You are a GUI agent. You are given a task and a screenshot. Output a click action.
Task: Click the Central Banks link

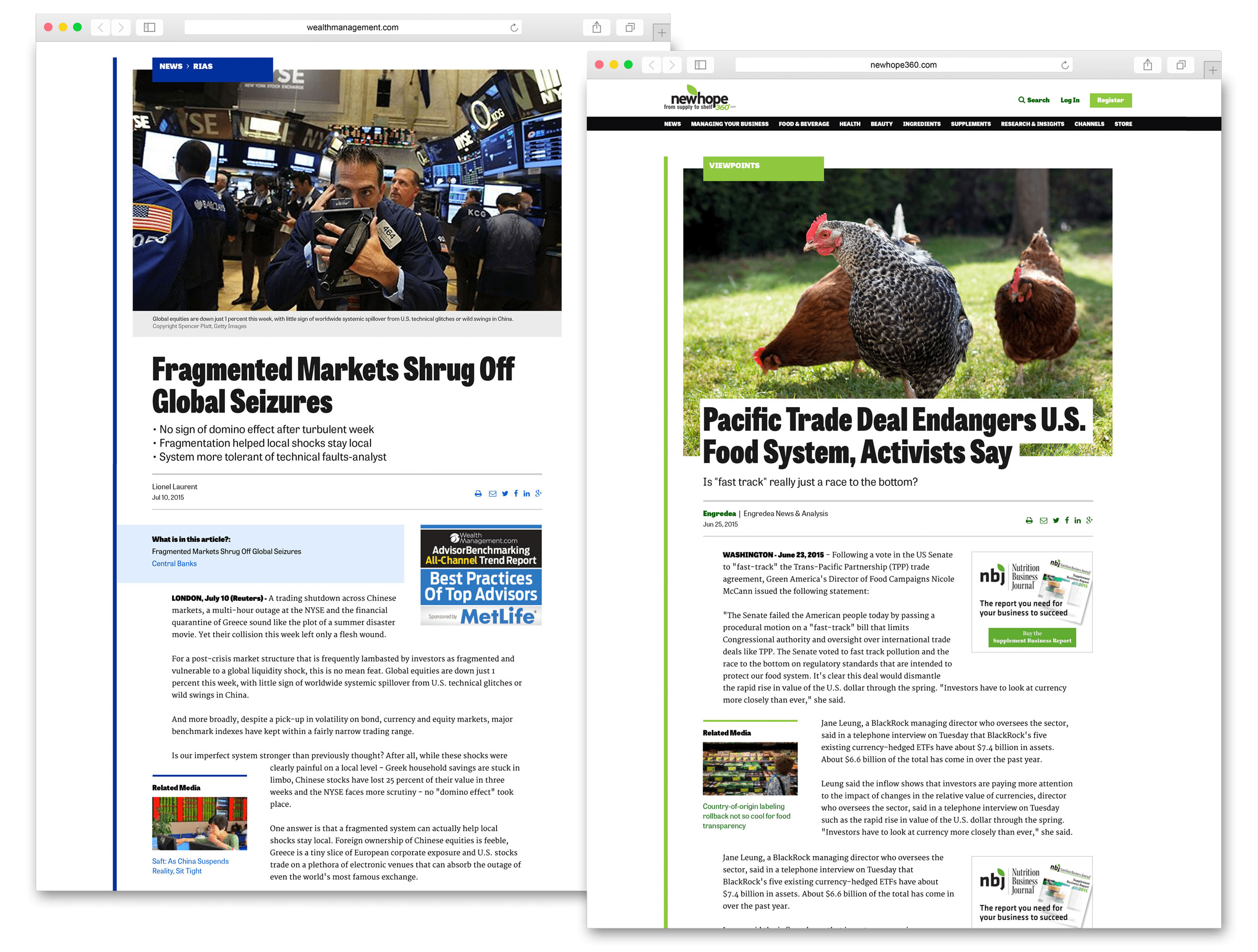pyautogui.click(x=174, y=564)
